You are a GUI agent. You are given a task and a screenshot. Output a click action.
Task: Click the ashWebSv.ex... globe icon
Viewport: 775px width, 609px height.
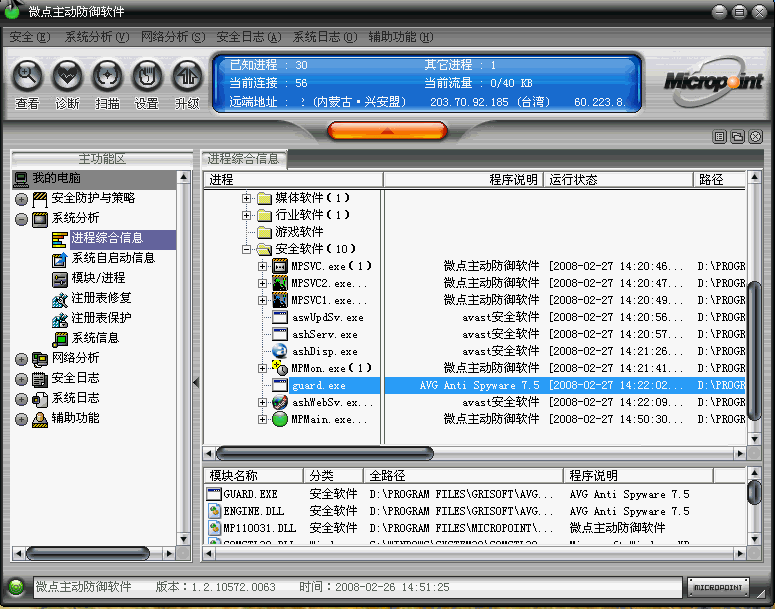(280, 402)
